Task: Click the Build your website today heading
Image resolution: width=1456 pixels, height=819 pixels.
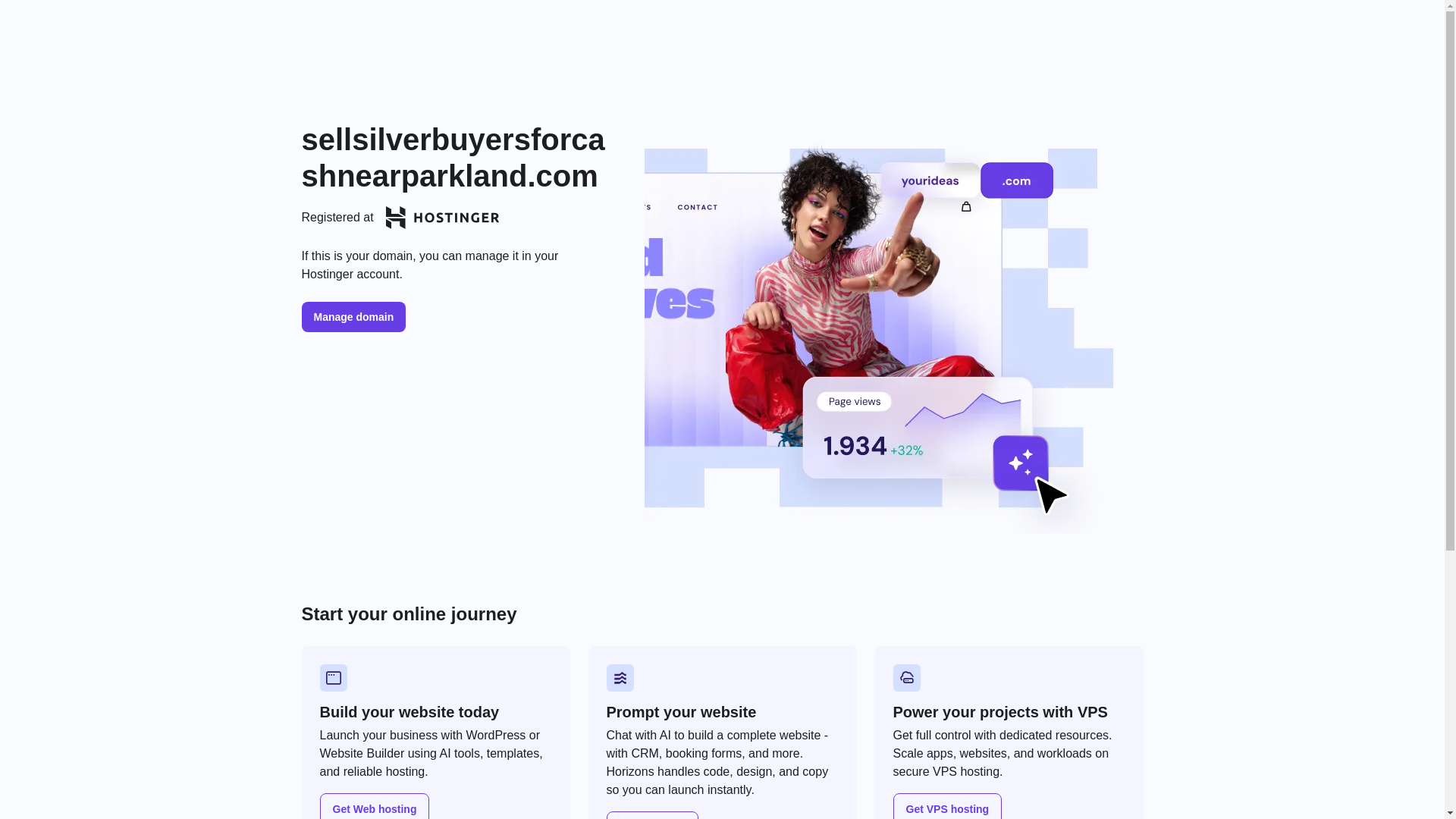Action: click(409, 712)
